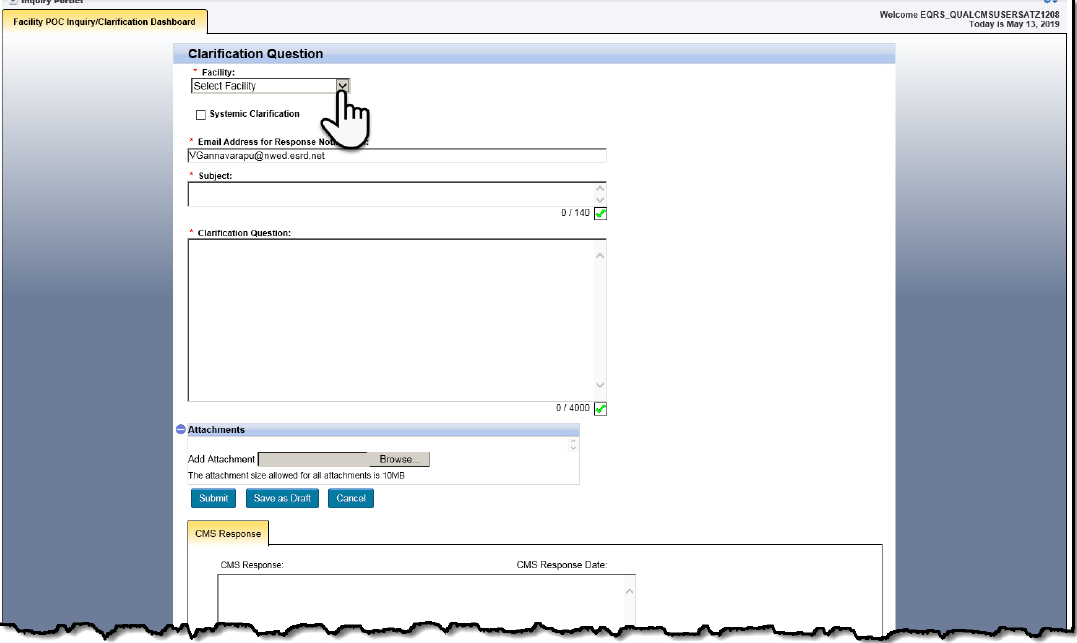Image resolution: width=1077 pixels, height=643 pixels.
Task: Open Facility POC Inquiry/Clarification Dashboard tab
Action: [x=104, y=22]
